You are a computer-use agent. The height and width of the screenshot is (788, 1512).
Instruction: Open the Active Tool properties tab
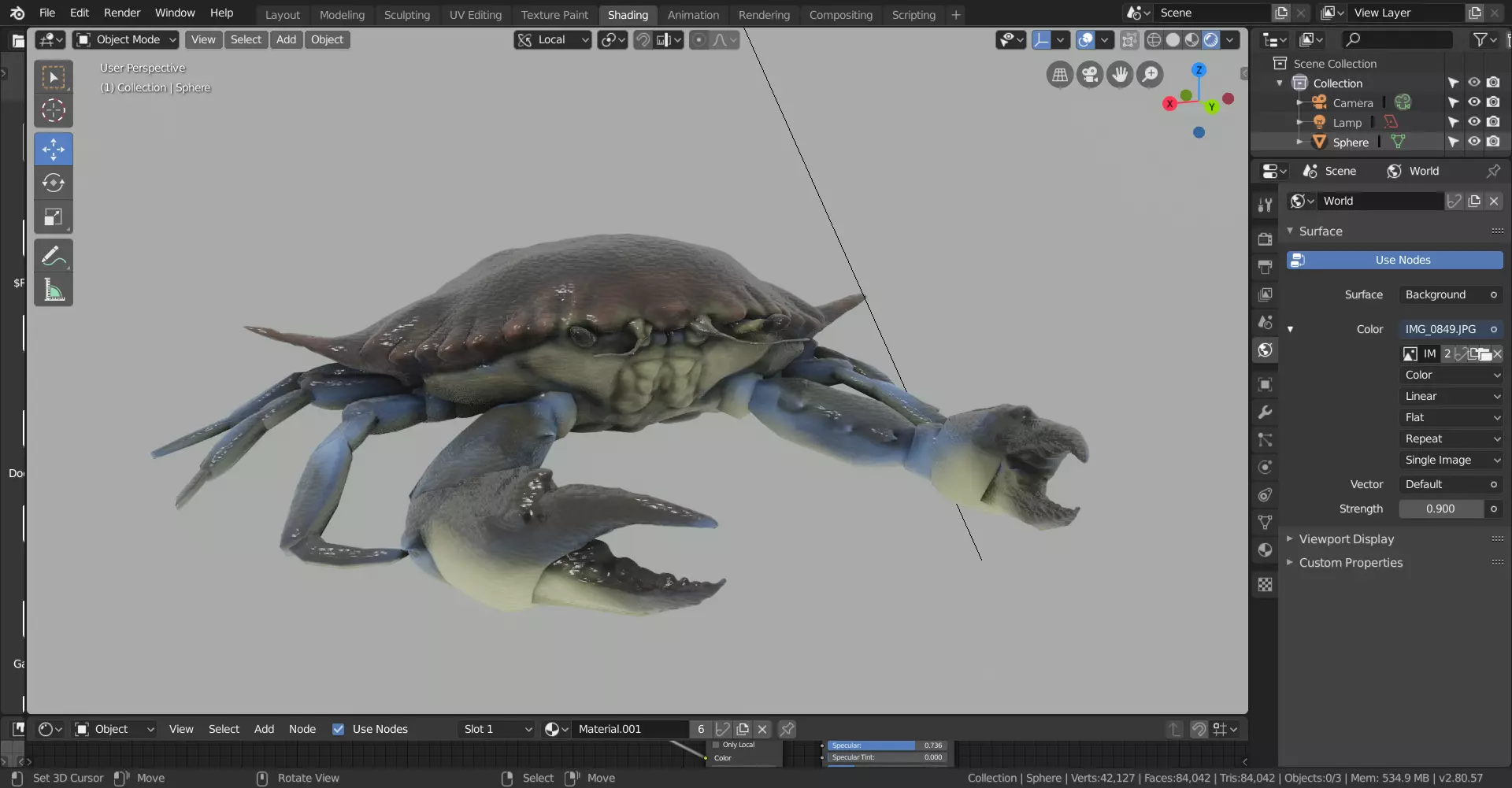(x=1265, y=205)
